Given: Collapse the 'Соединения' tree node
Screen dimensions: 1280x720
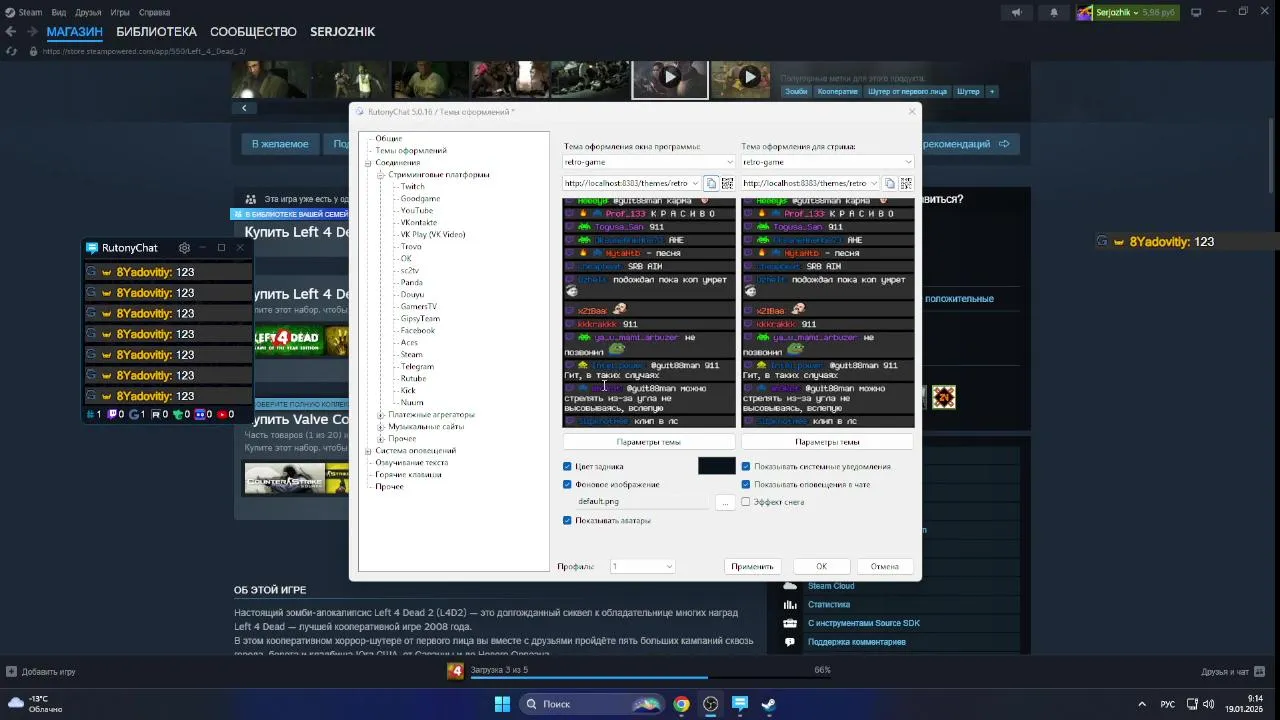Looking at the screenshot, I should pyautogui.click(x=368, y=163).
